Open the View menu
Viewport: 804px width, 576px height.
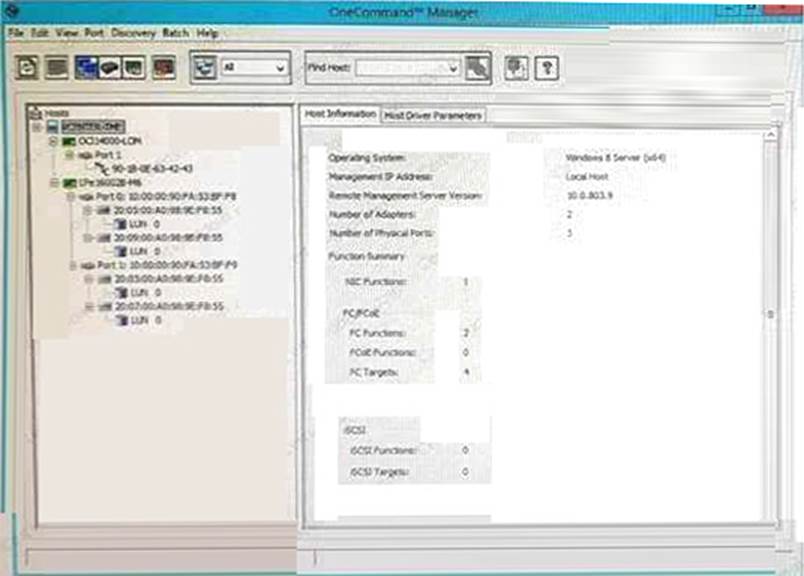[67, 33]
